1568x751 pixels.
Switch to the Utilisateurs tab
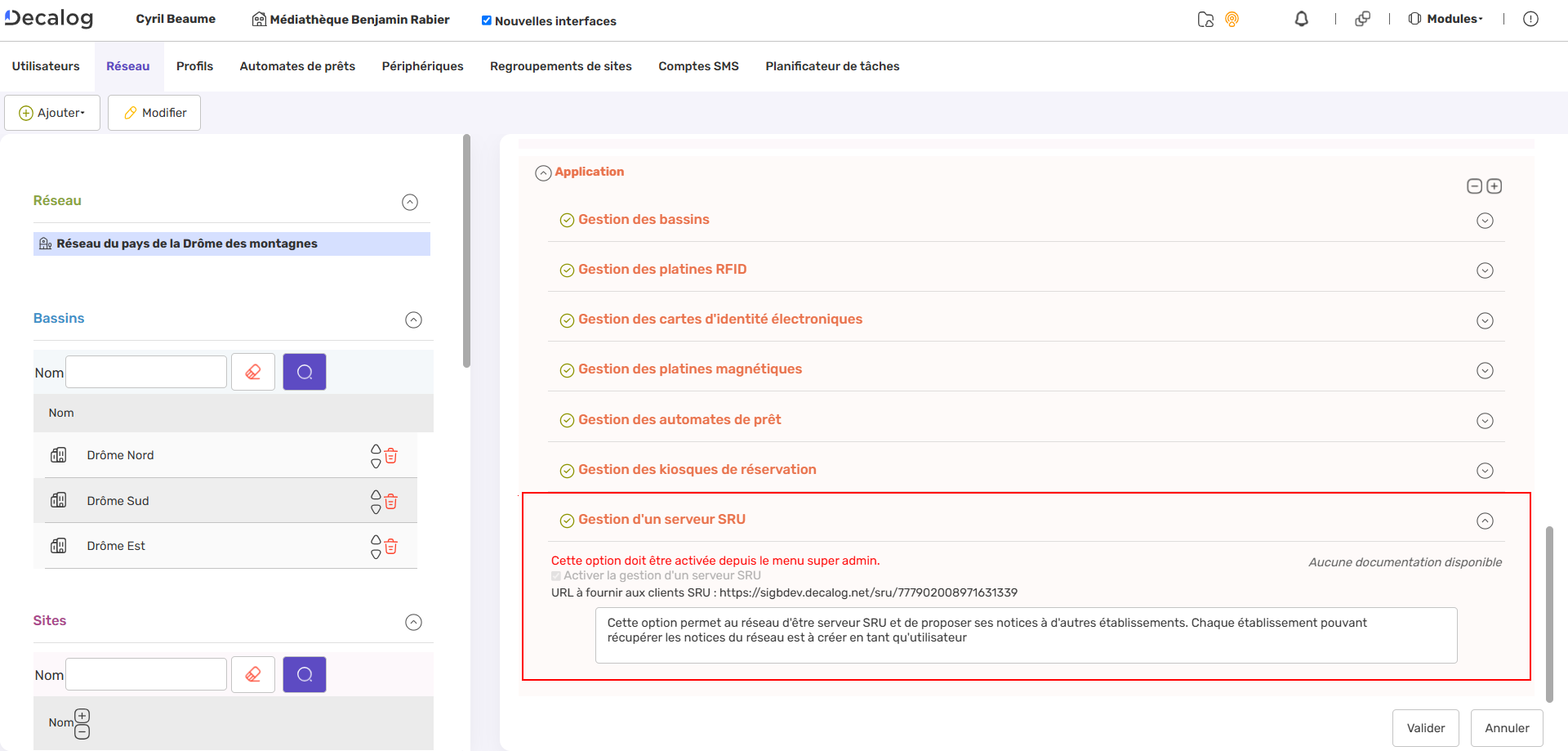click(46, 66)
